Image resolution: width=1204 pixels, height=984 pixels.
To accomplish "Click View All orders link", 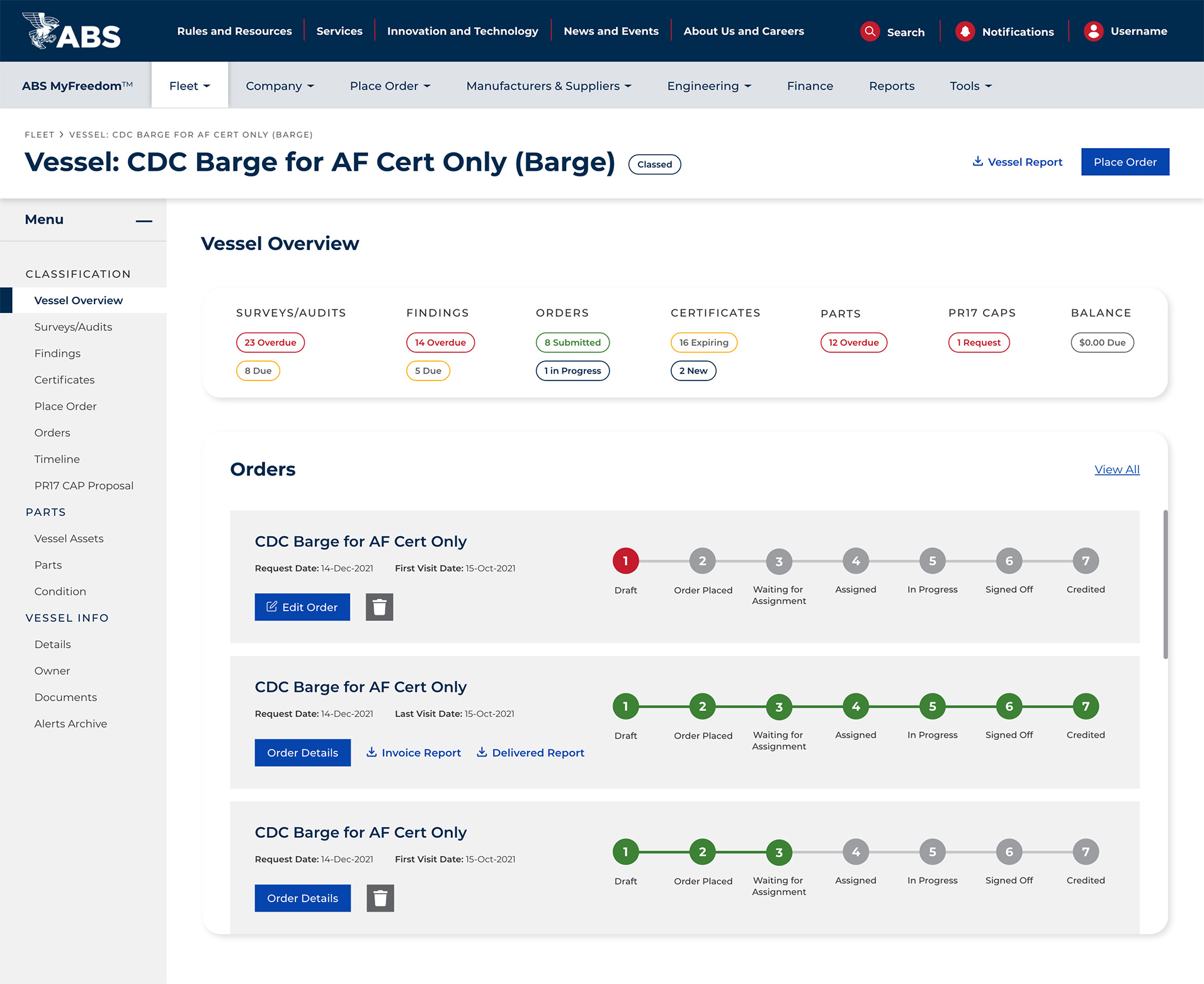I will (x=1116, y=469).
